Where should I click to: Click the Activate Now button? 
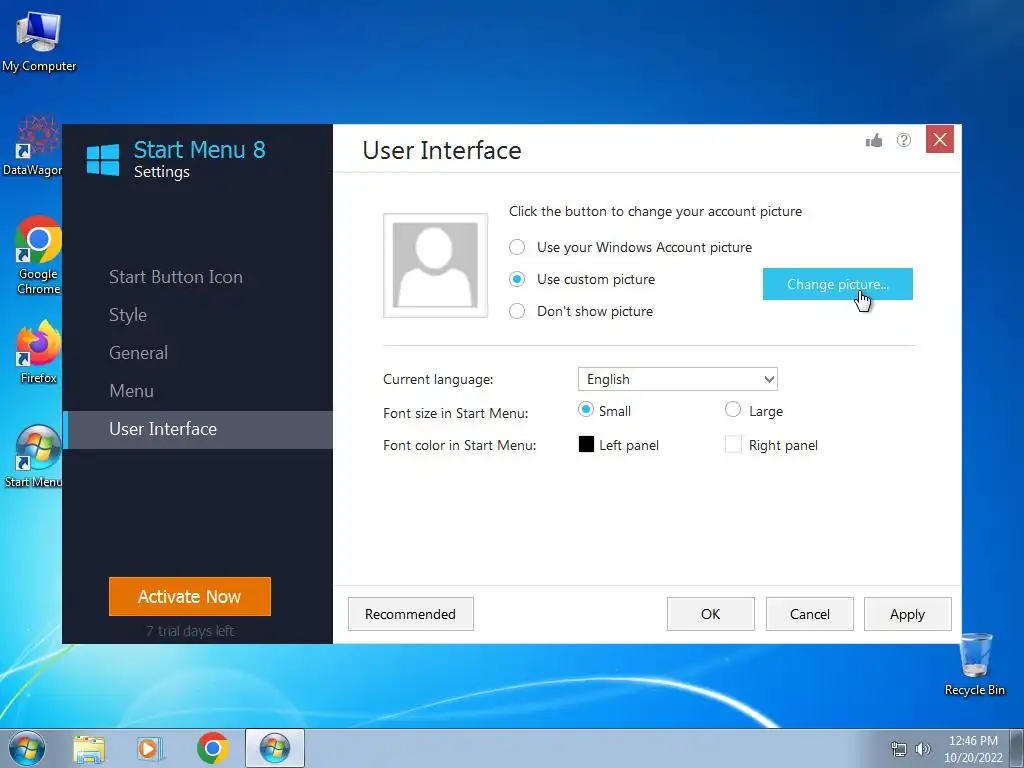click(x=190, y=596)
